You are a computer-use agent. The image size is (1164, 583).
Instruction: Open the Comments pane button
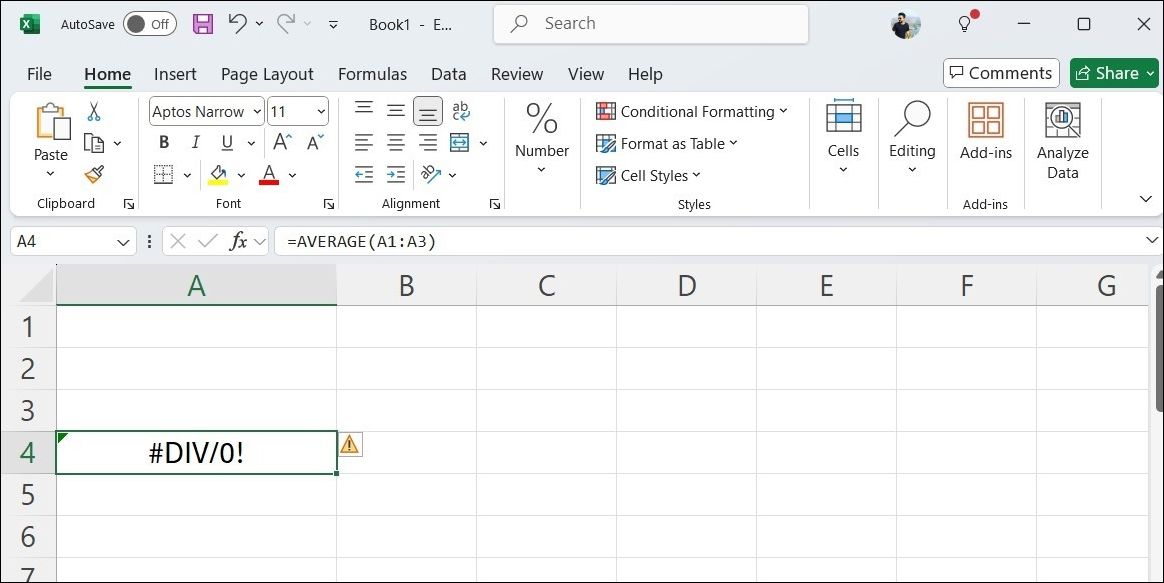[1000, 73]
